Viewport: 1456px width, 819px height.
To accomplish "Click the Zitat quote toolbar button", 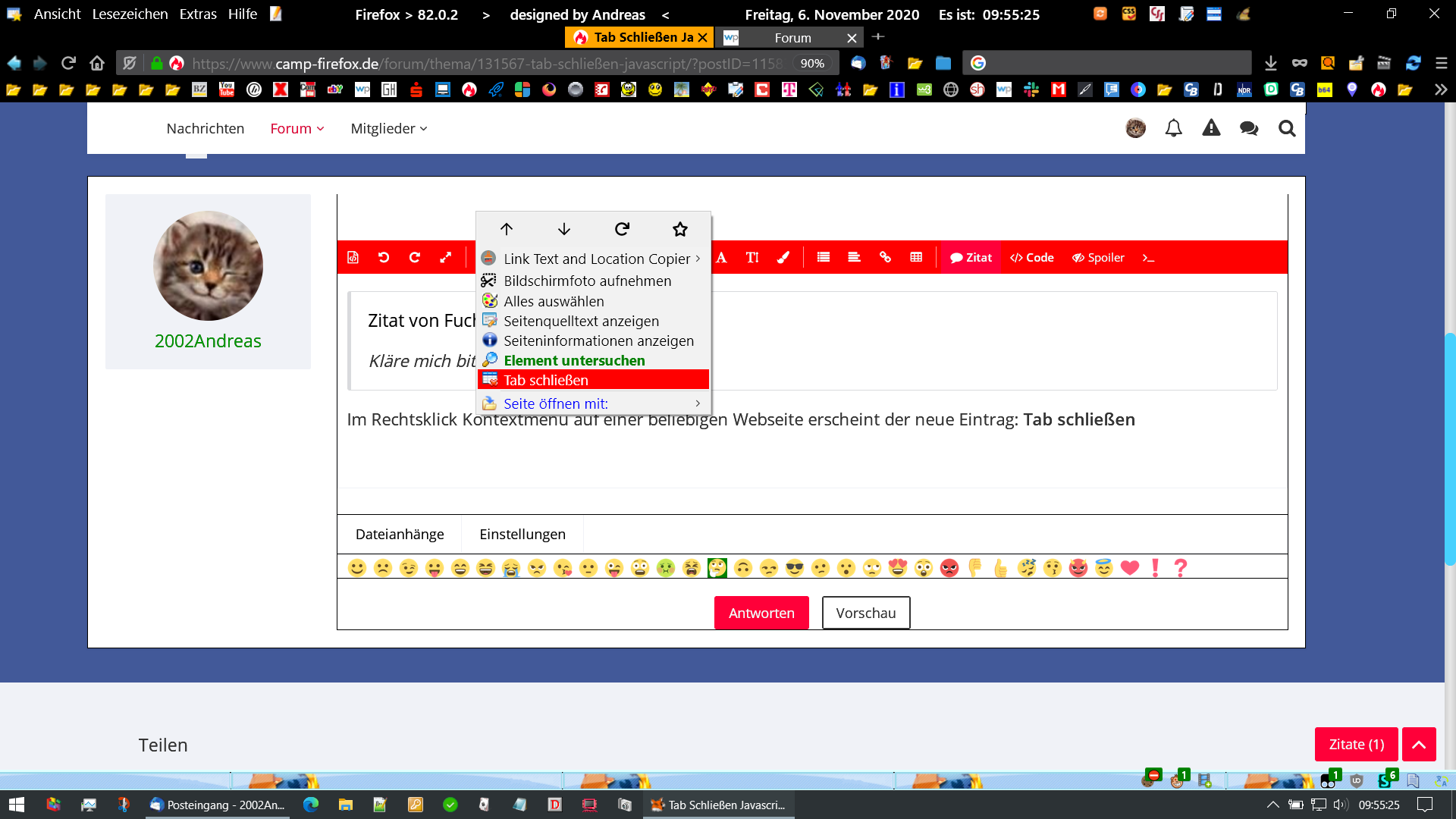I will point(971,258).
